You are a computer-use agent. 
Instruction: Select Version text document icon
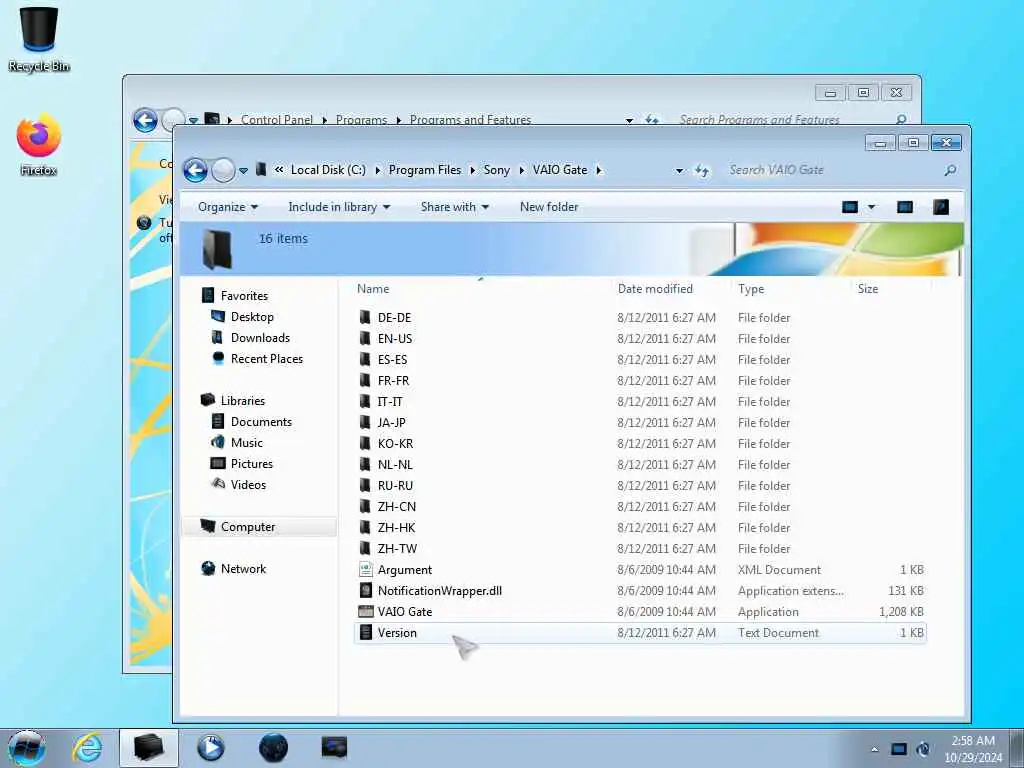pyautogui.click(x=366, y=633)
